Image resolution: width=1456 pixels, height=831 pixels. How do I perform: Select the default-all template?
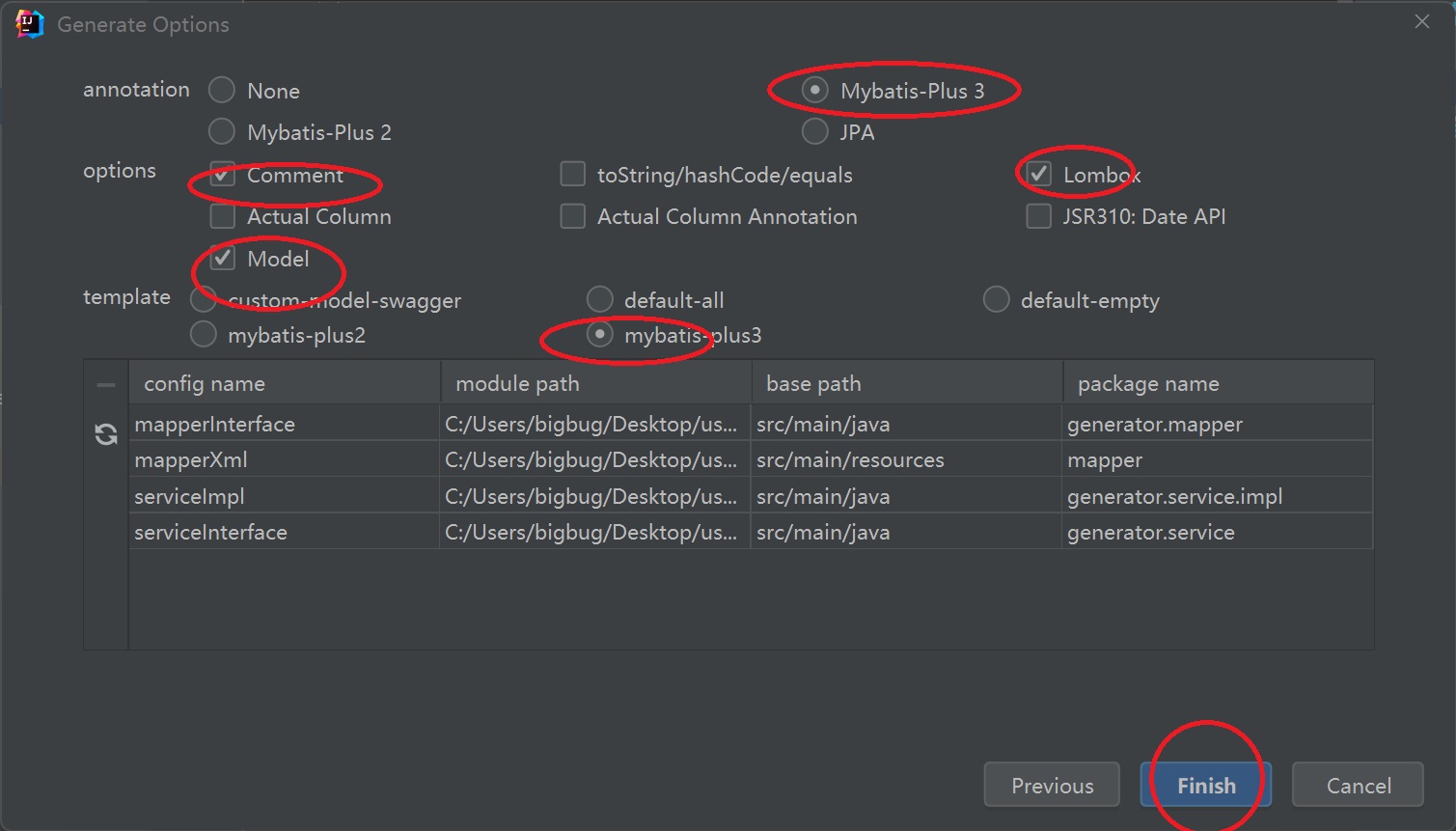click(600, 300)
